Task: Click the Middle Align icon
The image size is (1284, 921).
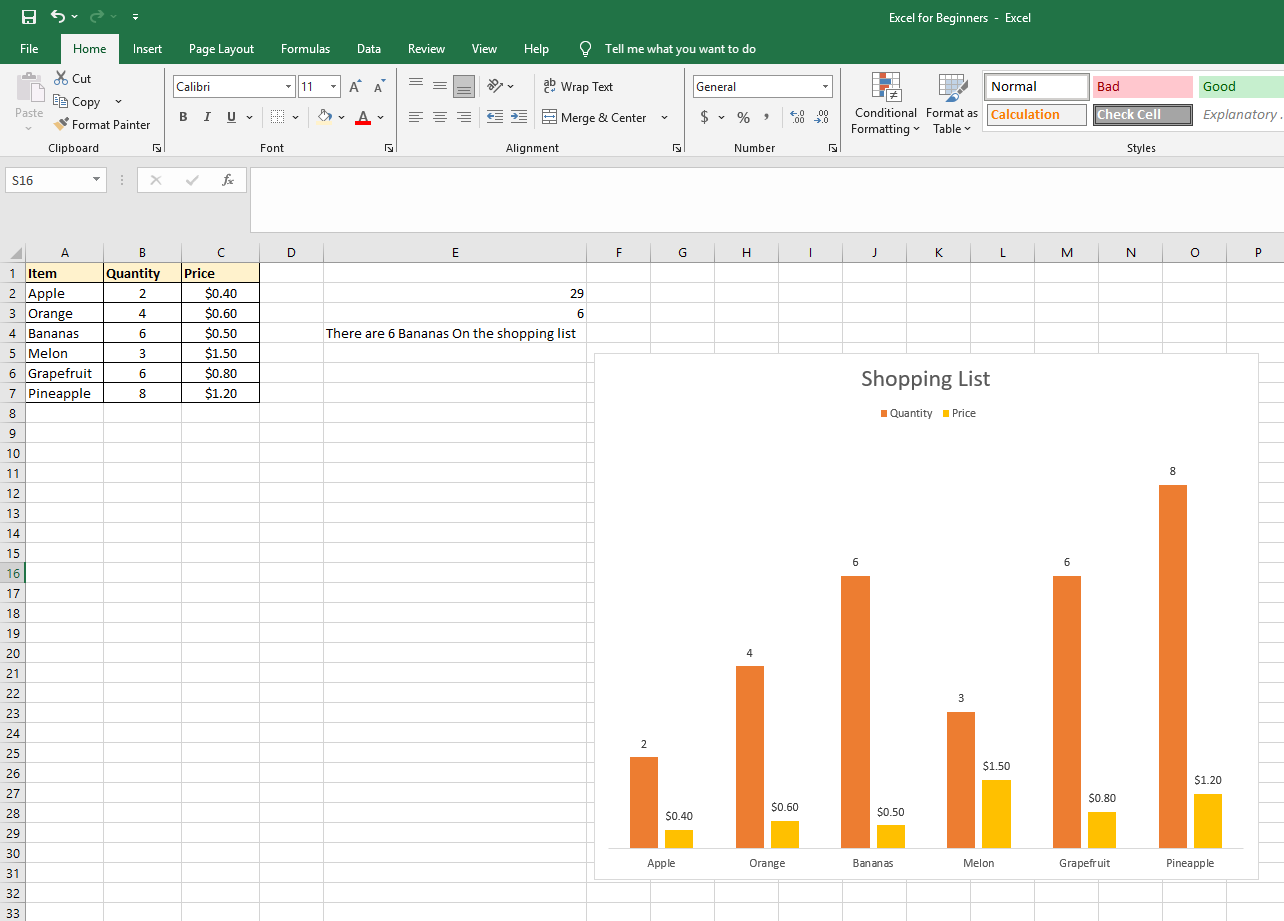Action: (439, 86)
